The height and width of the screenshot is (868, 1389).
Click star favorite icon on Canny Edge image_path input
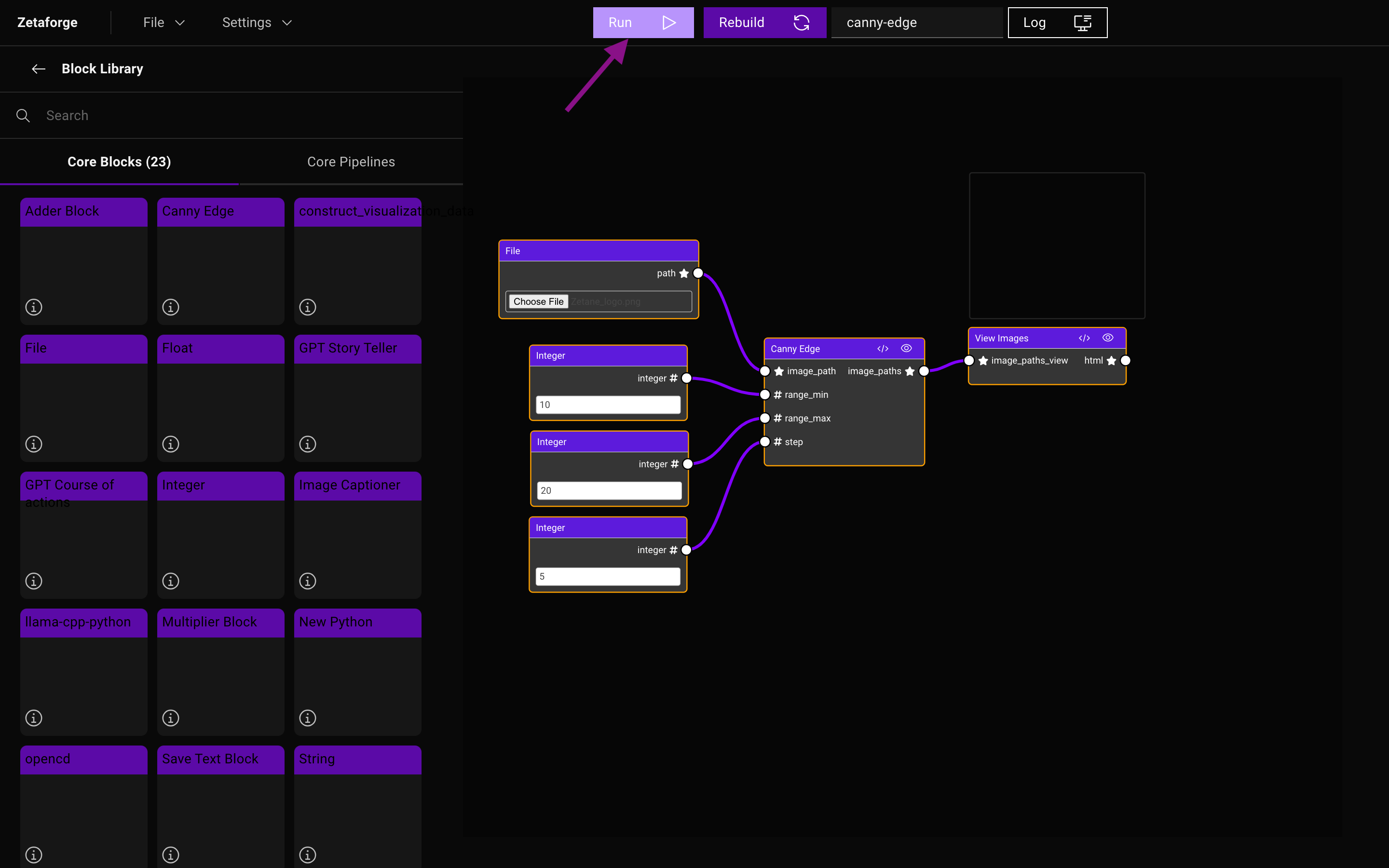pyautogui.click(x=779, y=371)
